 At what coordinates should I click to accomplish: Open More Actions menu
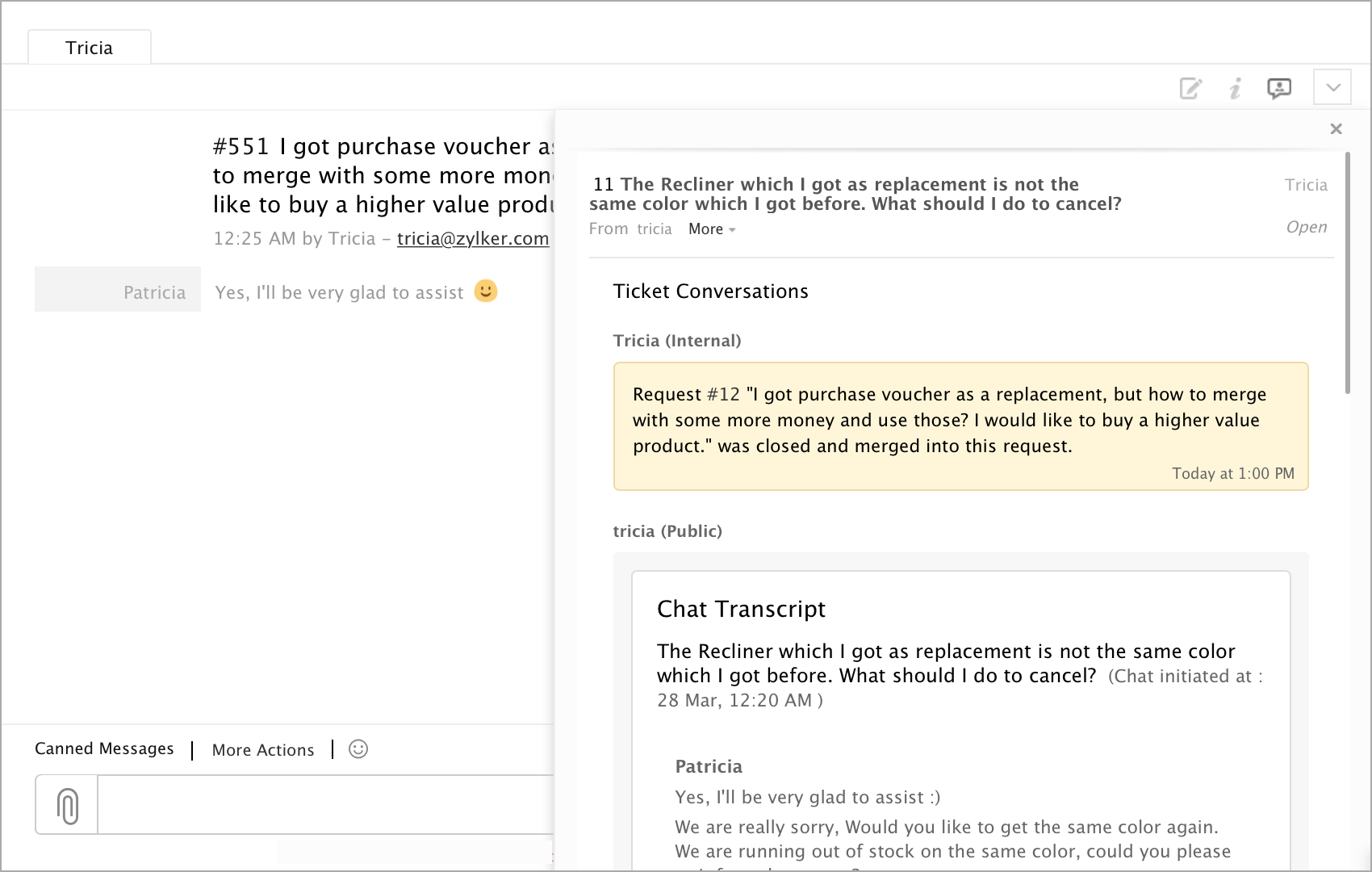(263, 750)
